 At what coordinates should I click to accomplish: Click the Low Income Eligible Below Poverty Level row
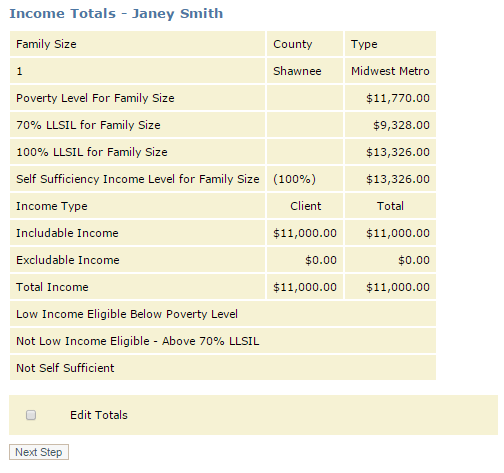click(x=223, y=314)
